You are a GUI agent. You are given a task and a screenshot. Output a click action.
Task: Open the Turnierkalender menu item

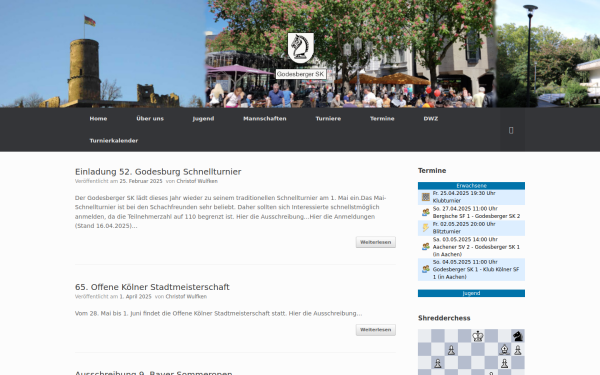click(x=114, y=140)
